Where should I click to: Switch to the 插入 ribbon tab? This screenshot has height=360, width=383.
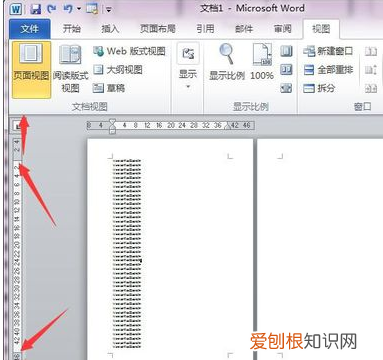click(x=110, y=29)
